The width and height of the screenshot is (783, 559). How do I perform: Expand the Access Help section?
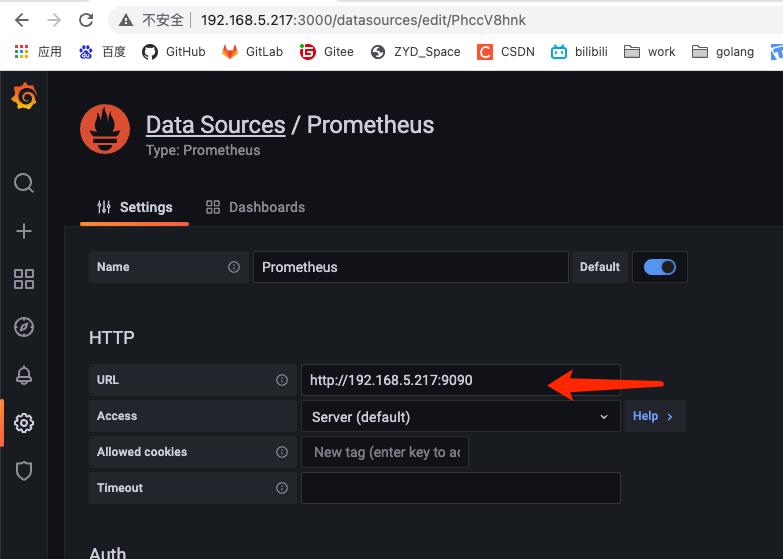pos(655,416)
